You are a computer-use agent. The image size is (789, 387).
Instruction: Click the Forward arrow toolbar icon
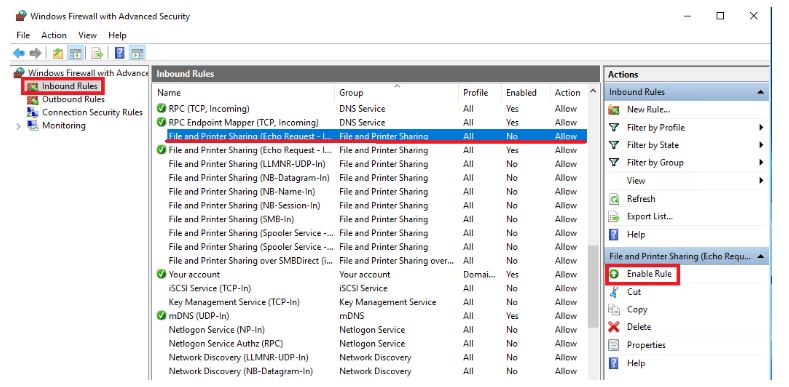pyautogui.click(x=35, y=53)
